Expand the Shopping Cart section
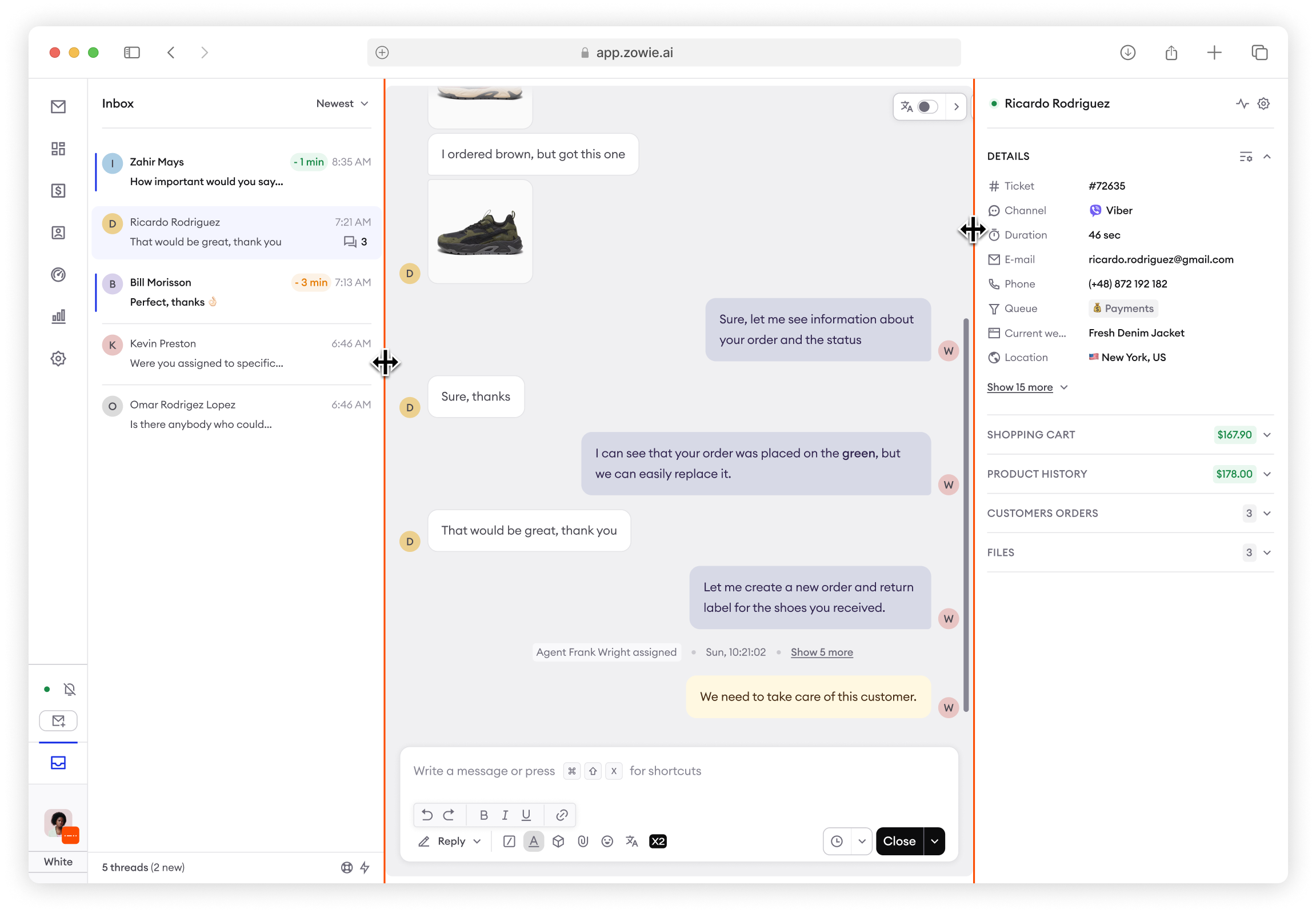1316x913 pixels. tap(1267, 435)
